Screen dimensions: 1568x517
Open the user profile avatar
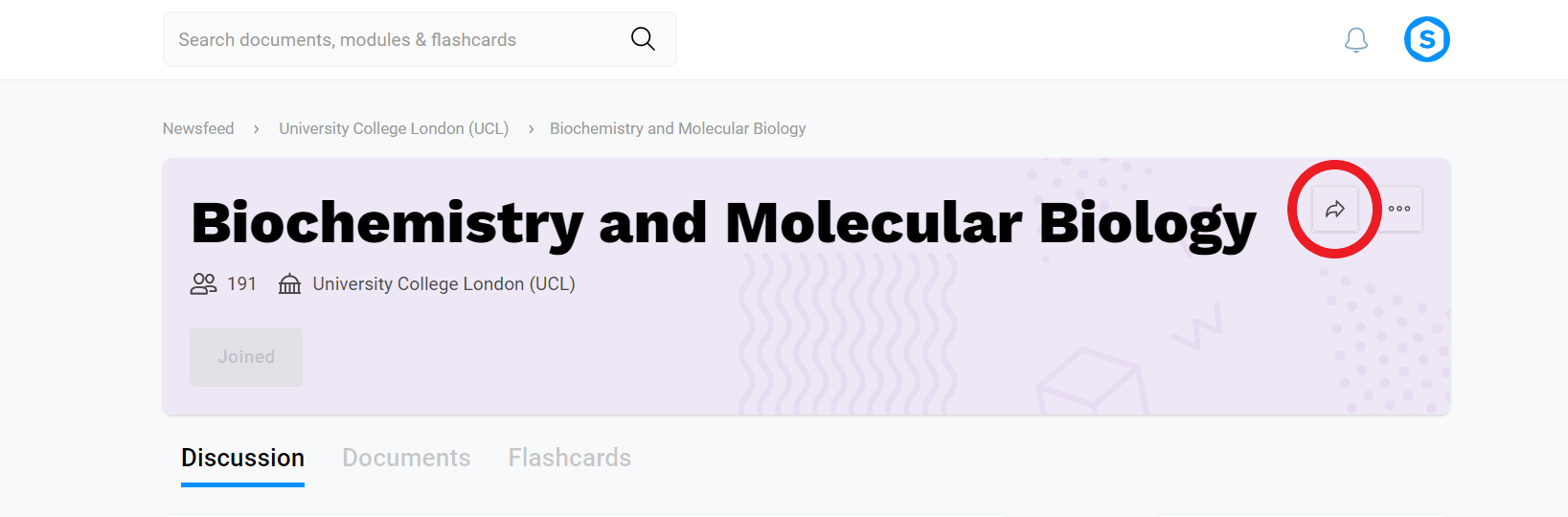tap(1426, 40)
